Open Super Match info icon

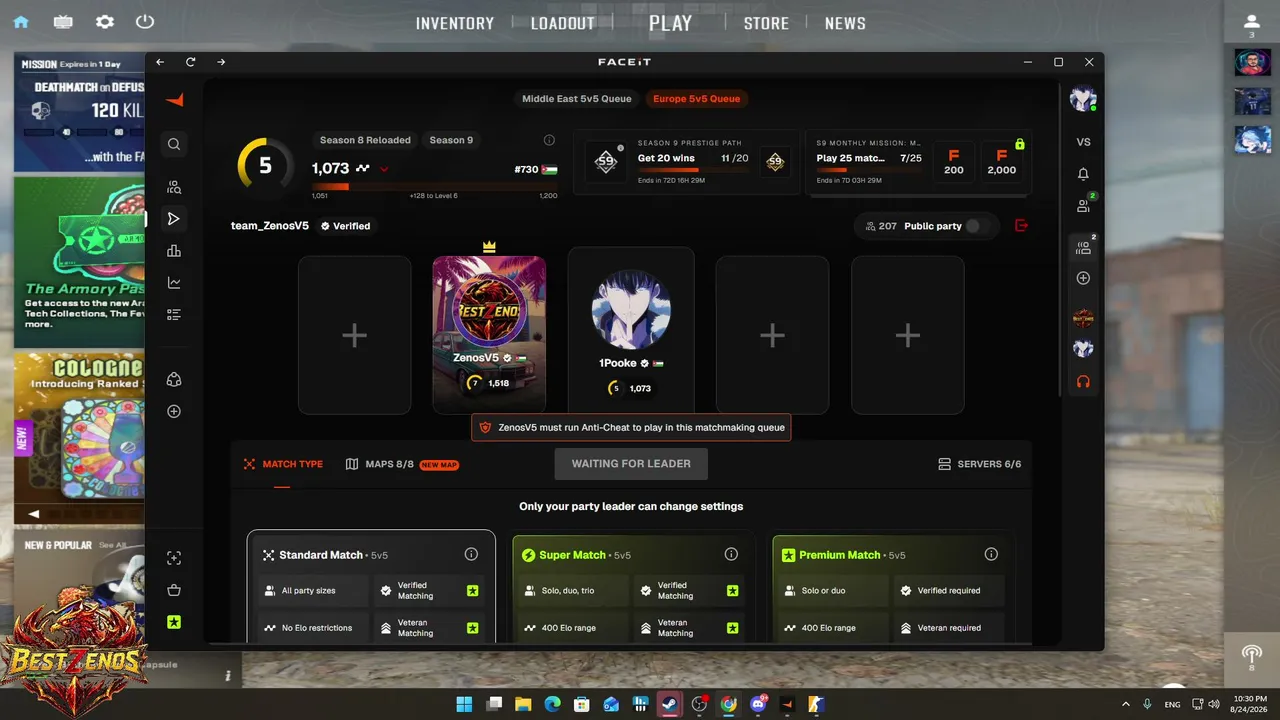point(731,554)
